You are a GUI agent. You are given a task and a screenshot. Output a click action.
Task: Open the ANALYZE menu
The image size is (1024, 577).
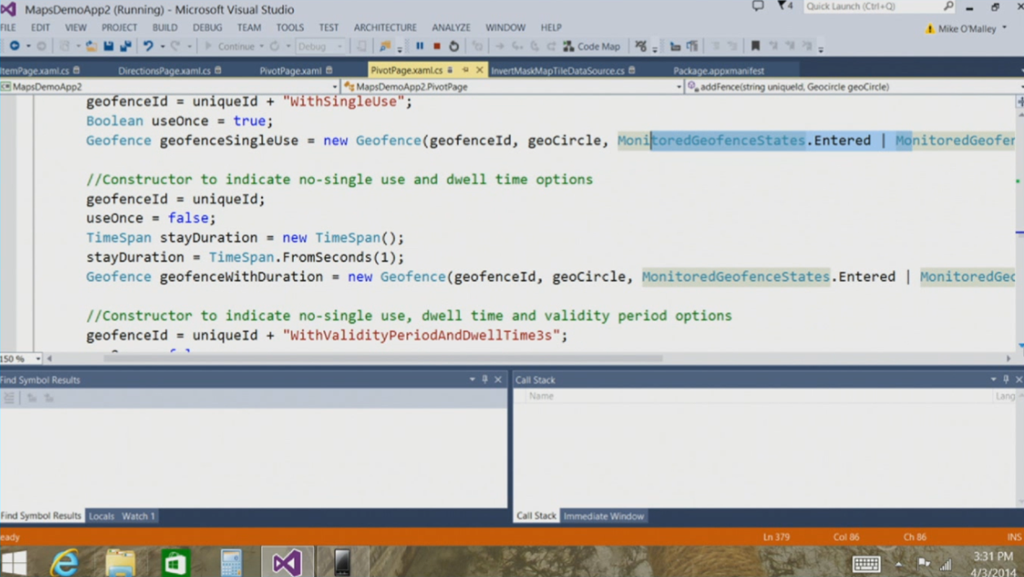click(451, 27)
